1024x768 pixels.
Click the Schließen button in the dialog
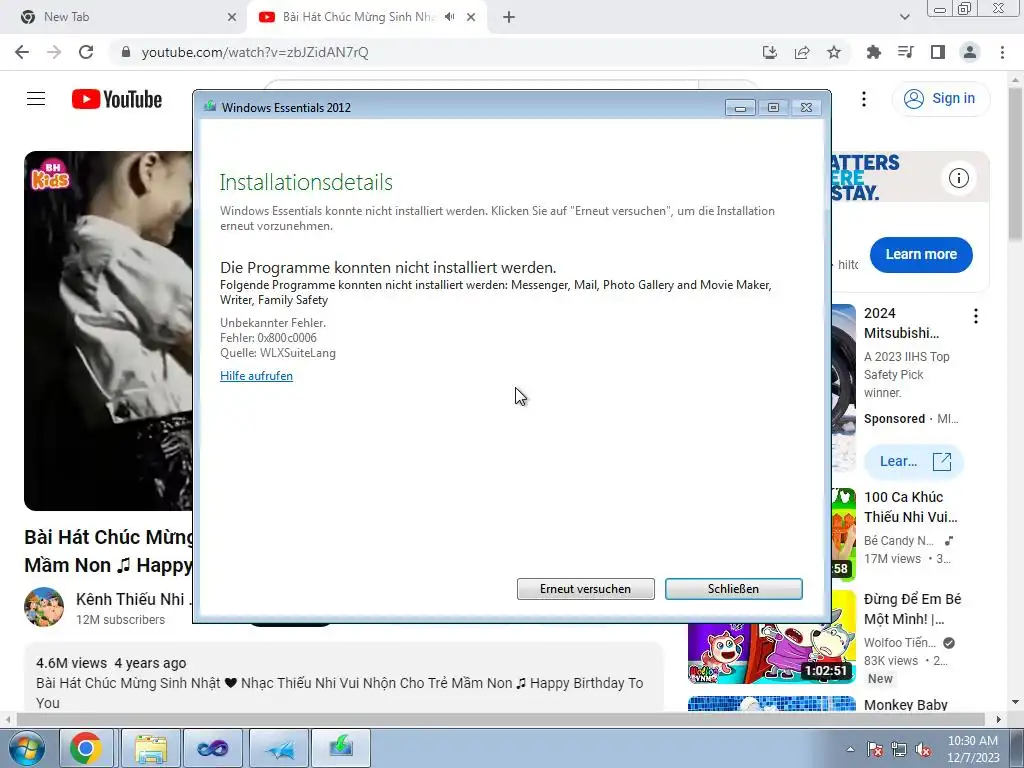[733, 588]
